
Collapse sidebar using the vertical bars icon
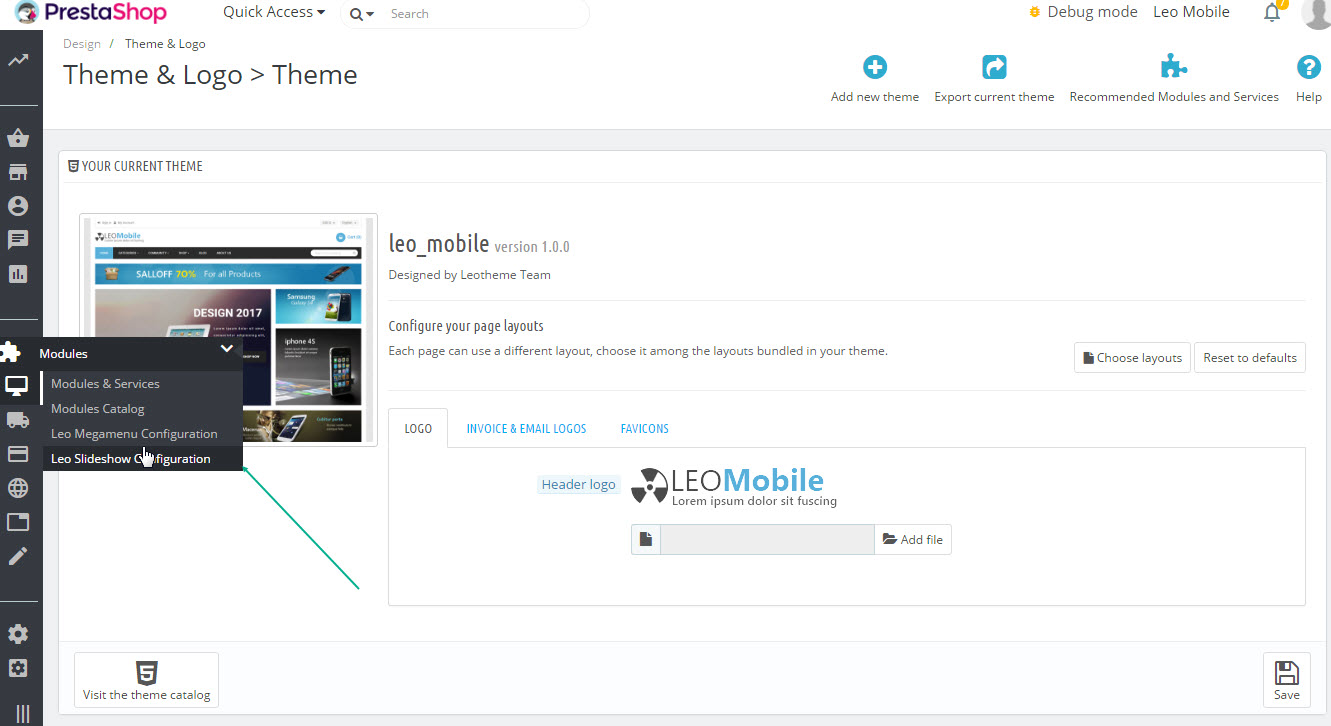pyautogui.click(x=22, y=713)
